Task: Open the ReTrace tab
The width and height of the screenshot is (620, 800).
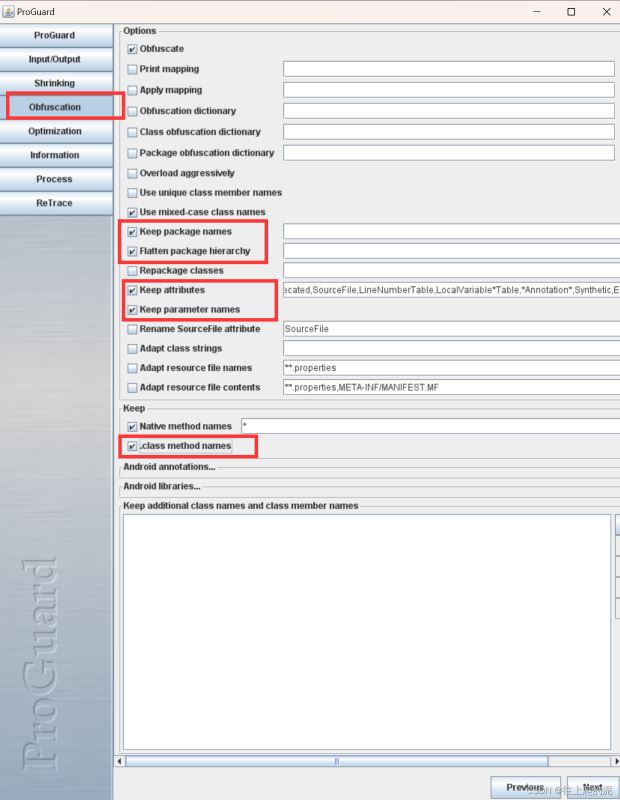Action: coord(55,203)
